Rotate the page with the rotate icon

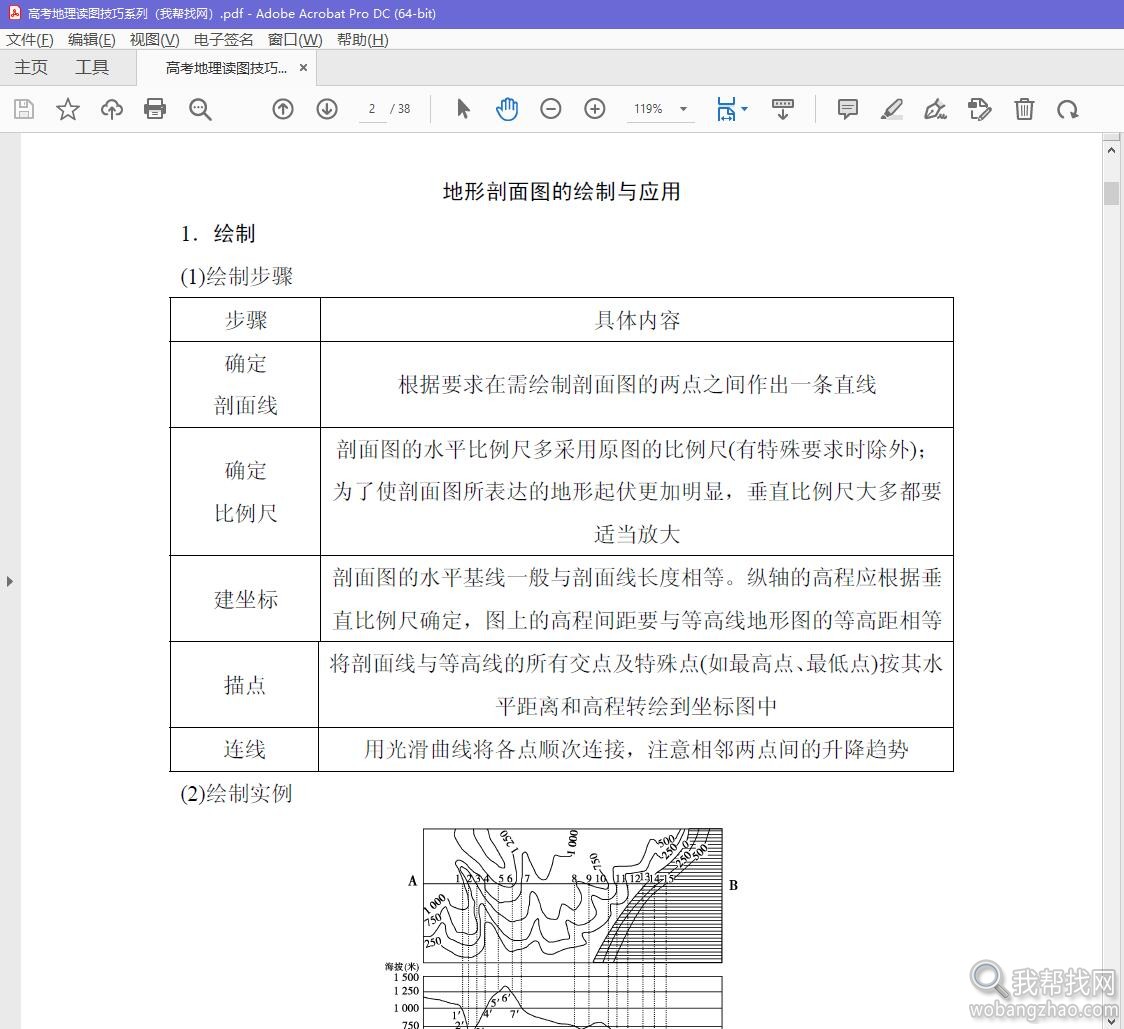click(x=1068, y=109)
